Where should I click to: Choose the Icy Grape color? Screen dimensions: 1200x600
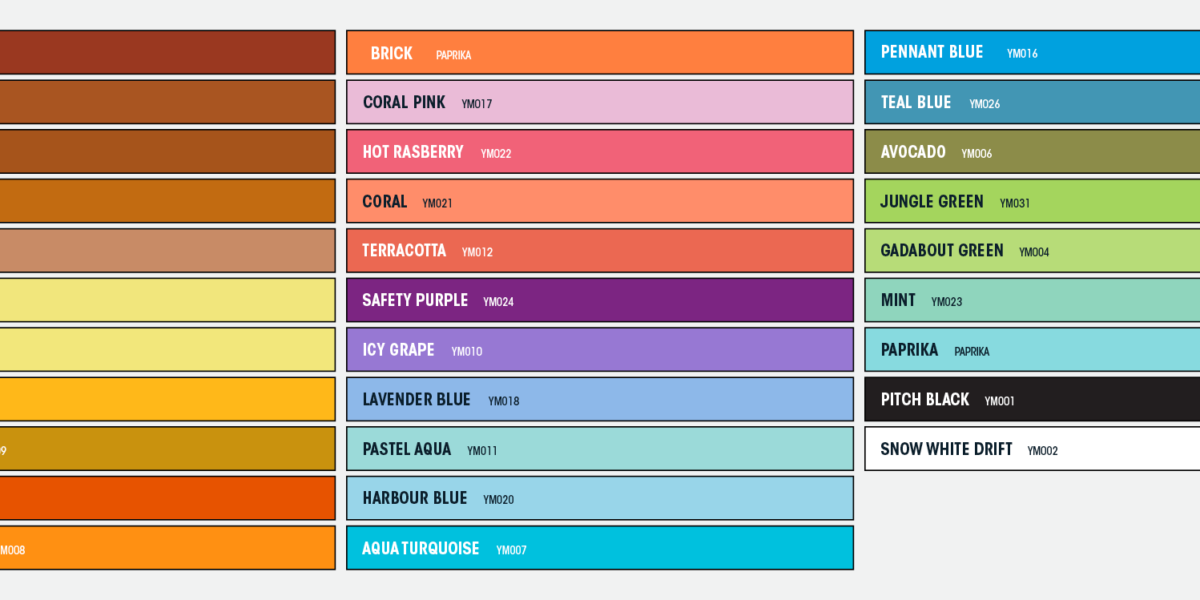pyautogui.click(x=600, y=350)
